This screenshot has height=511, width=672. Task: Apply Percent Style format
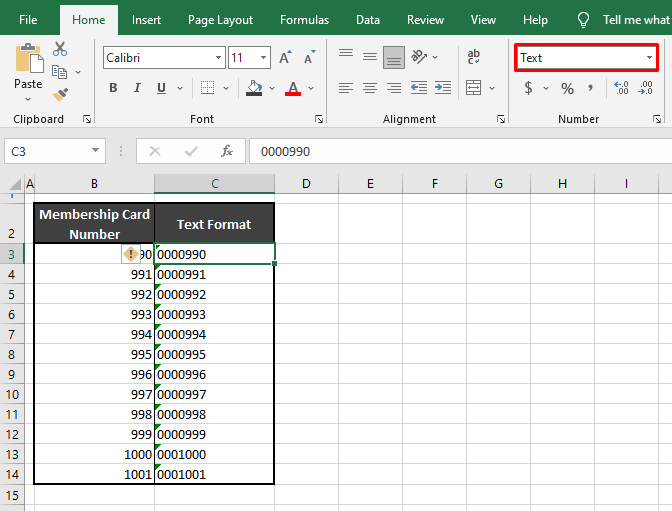[567, 88]
